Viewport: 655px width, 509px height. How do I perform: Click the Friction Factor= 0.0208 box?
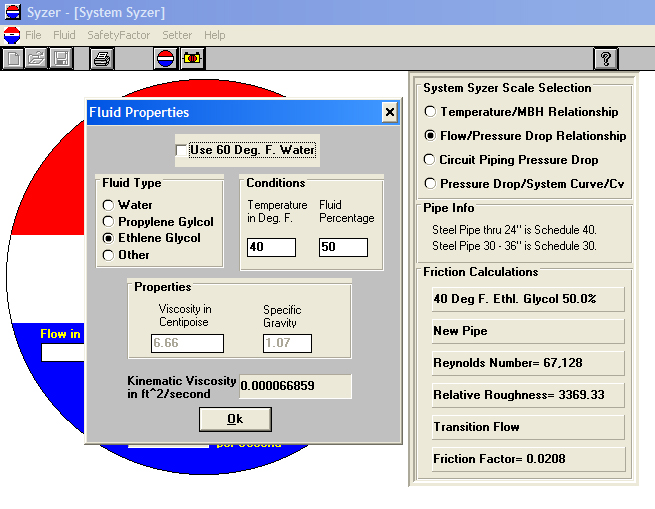(528, 459)
